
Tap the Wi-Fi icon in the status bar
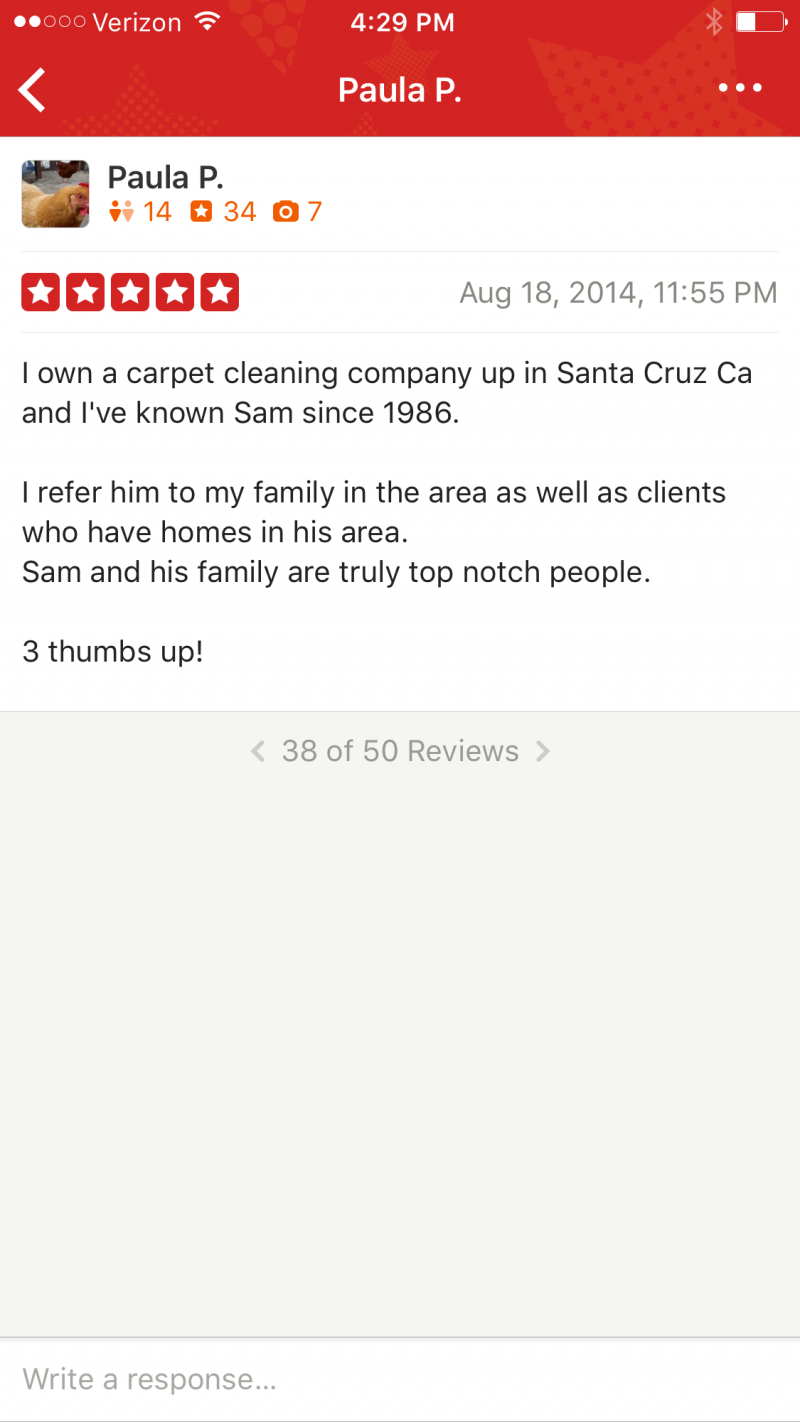tap(208, 22)
